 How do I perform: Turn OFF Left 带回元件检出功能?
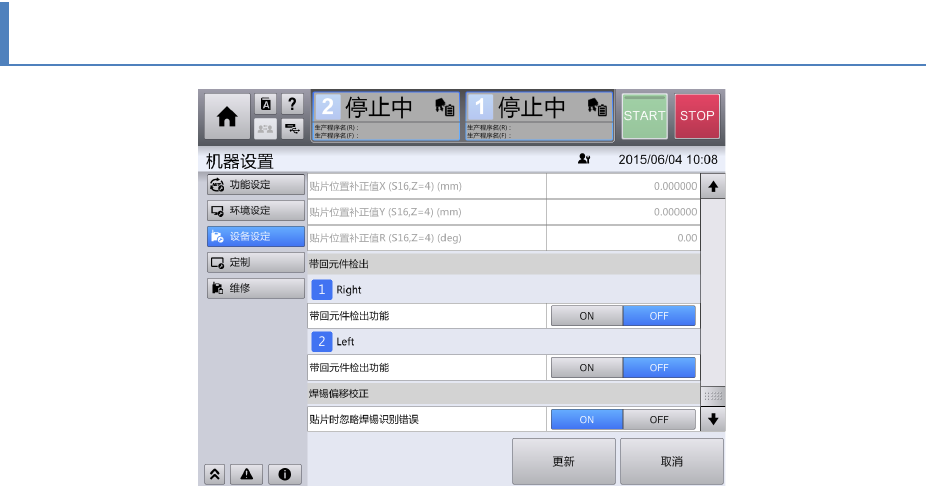[659, 368]
